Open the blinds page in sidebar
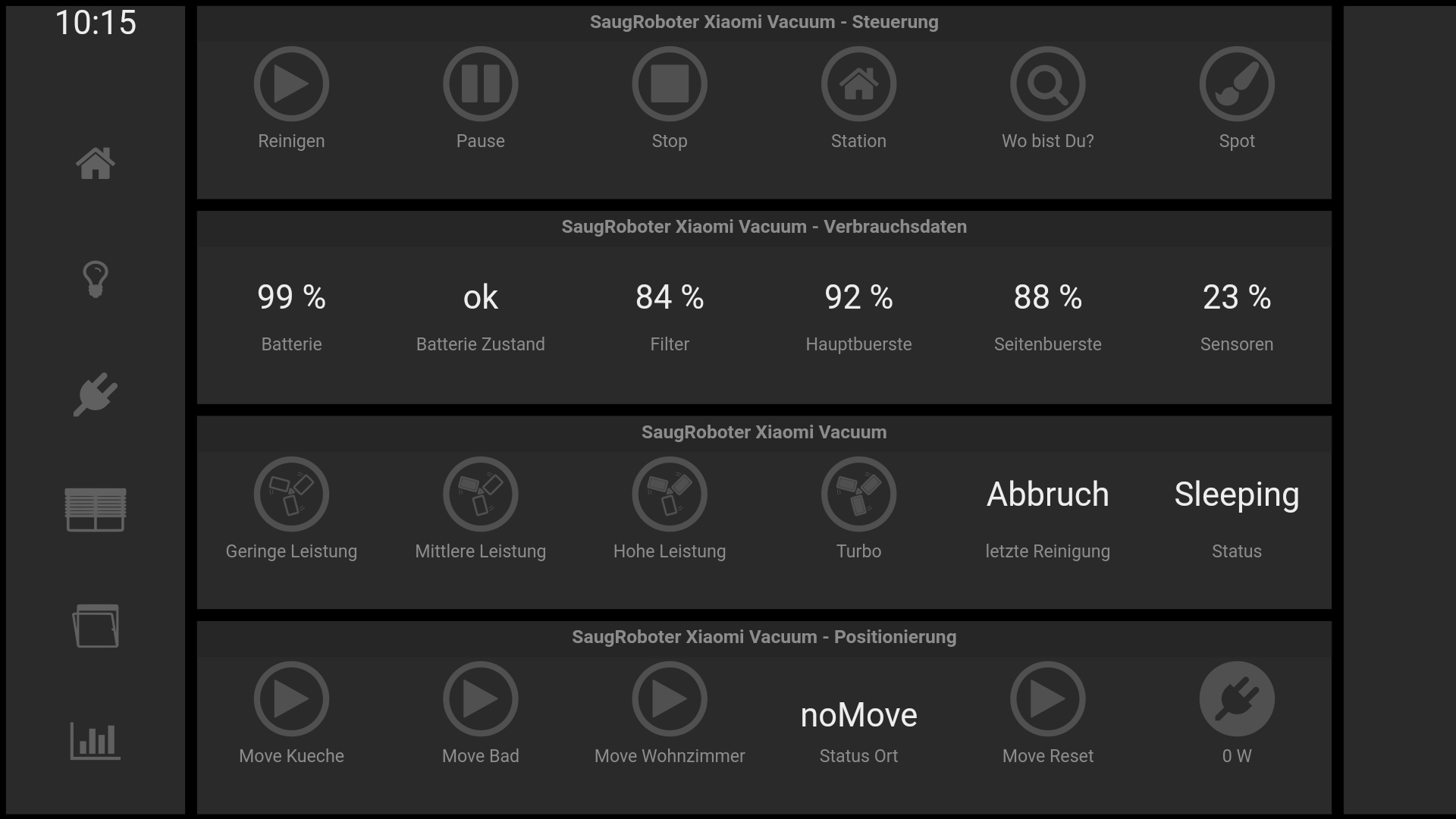Image resolution: width=1456 pixels, height=819 pixels. 96,510
